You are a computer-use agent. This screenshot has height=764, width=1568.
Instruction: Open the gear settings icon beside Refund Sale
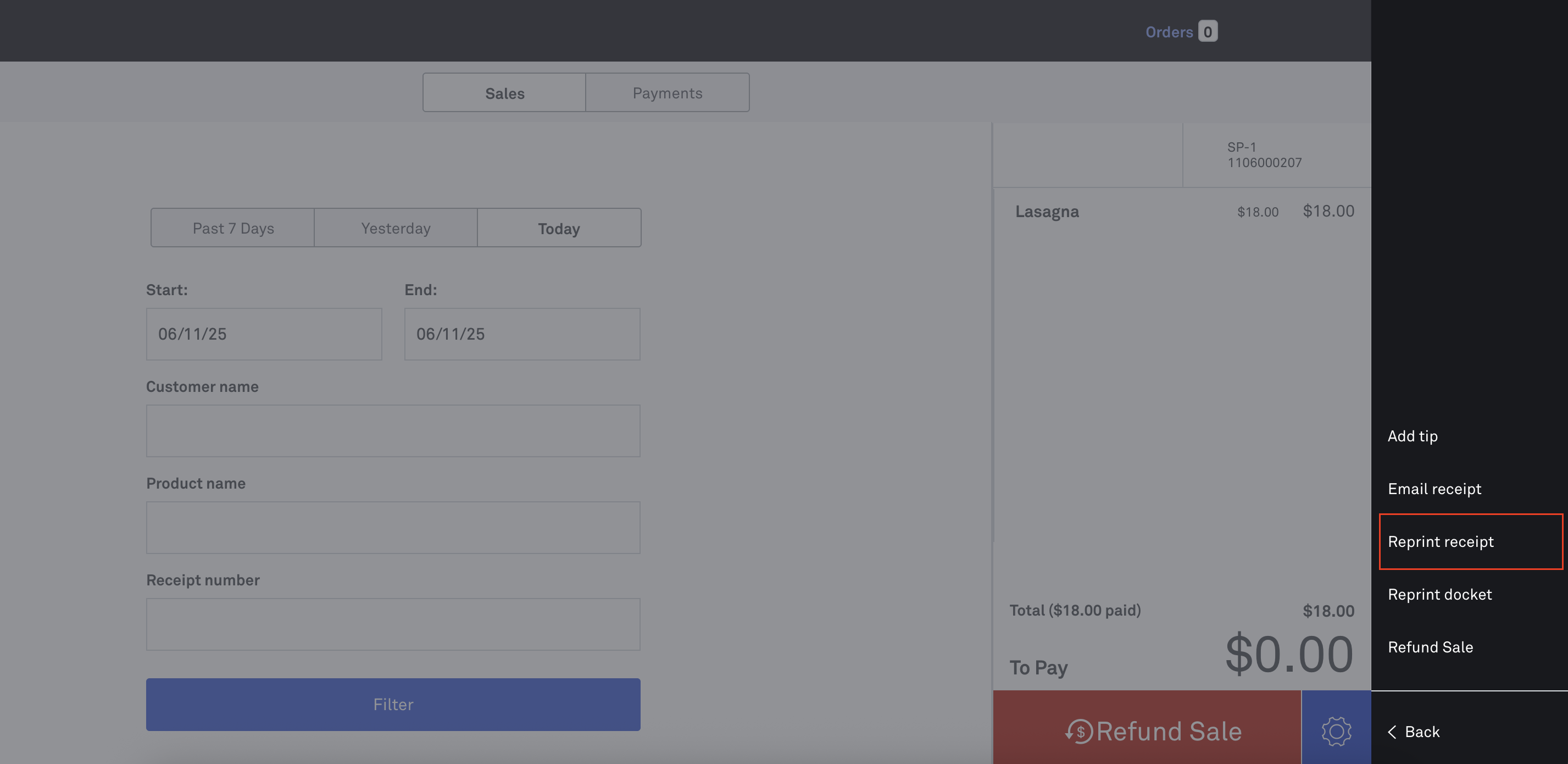[1336, 730]
